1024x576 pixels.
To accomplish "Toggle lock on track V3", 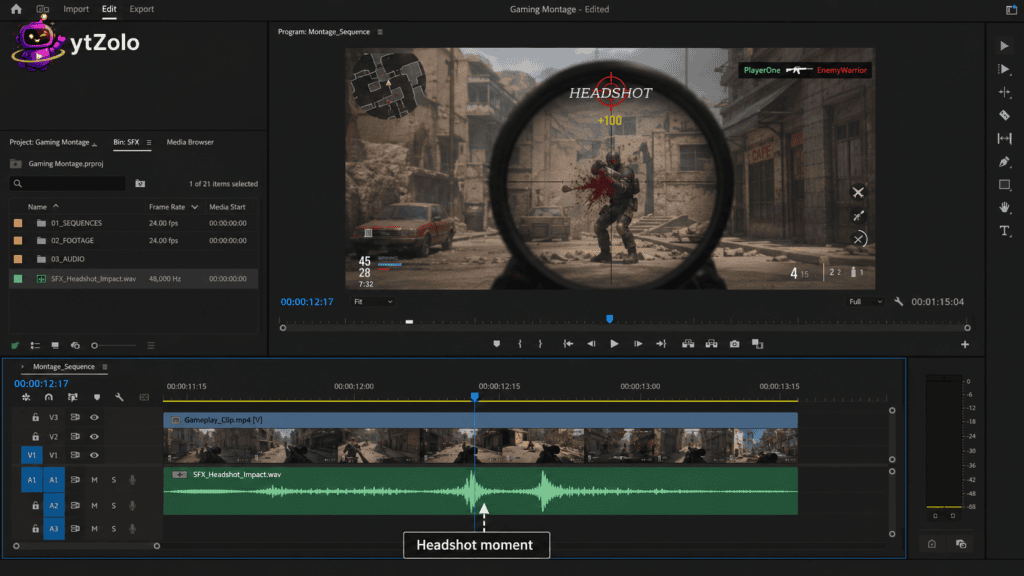I will coord(35,417).
